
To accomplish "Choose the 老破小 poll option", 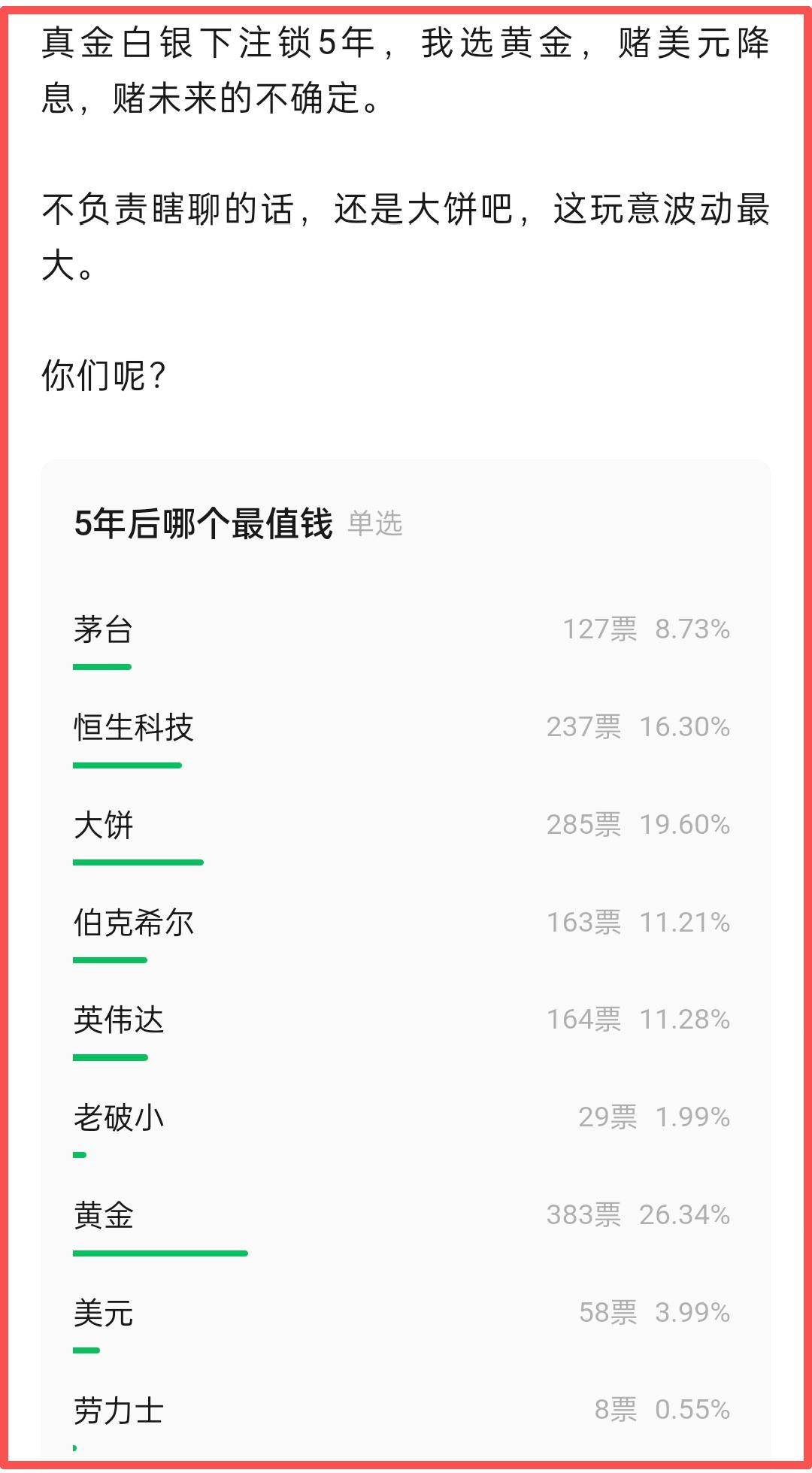I will (119, 1117).
